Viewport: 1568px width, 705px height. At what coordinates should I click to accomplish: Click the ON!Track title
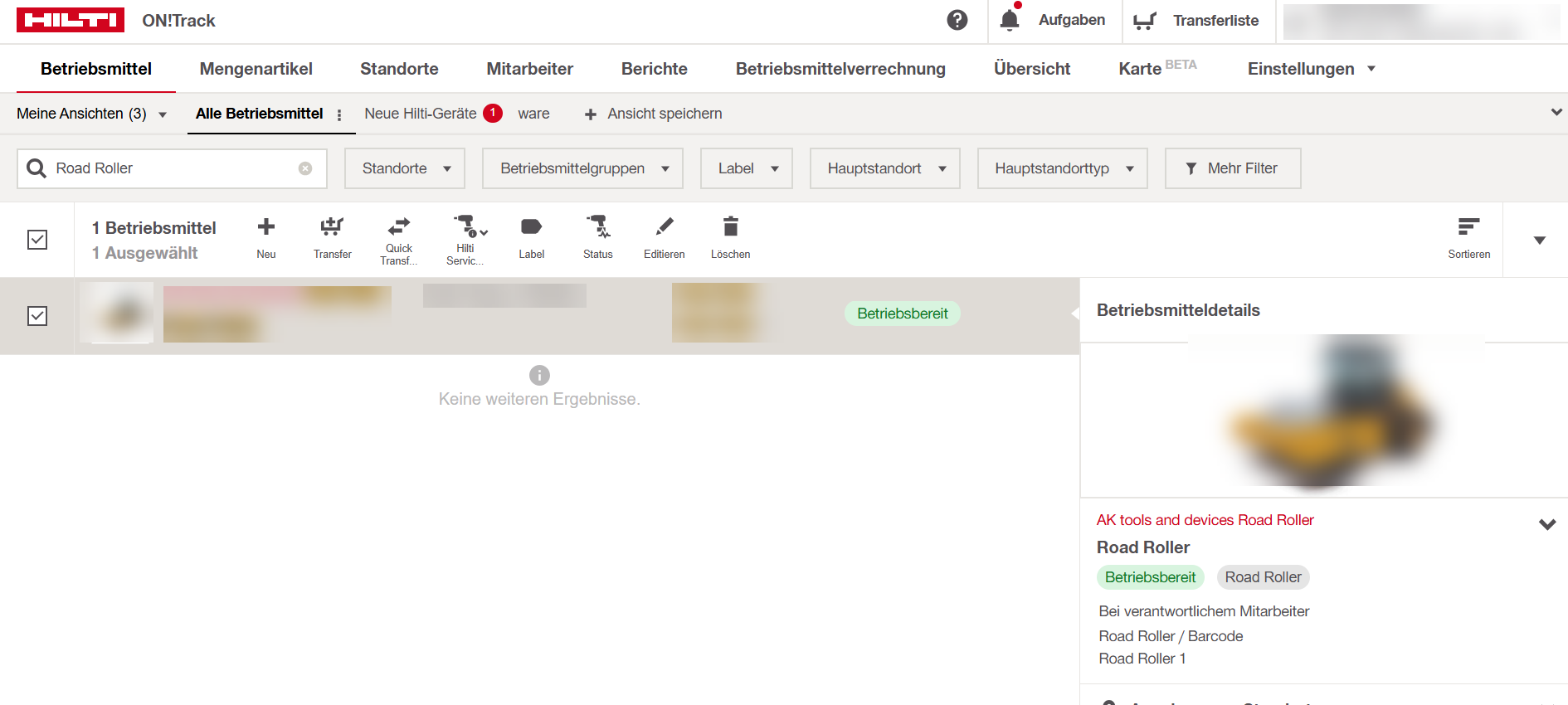pyautogui.click(x=178, y=21)
